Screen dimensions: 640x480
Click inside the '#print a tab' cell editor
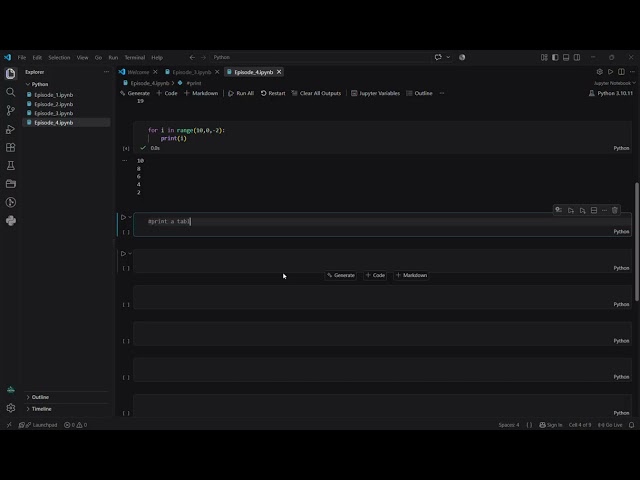[382, 221]
